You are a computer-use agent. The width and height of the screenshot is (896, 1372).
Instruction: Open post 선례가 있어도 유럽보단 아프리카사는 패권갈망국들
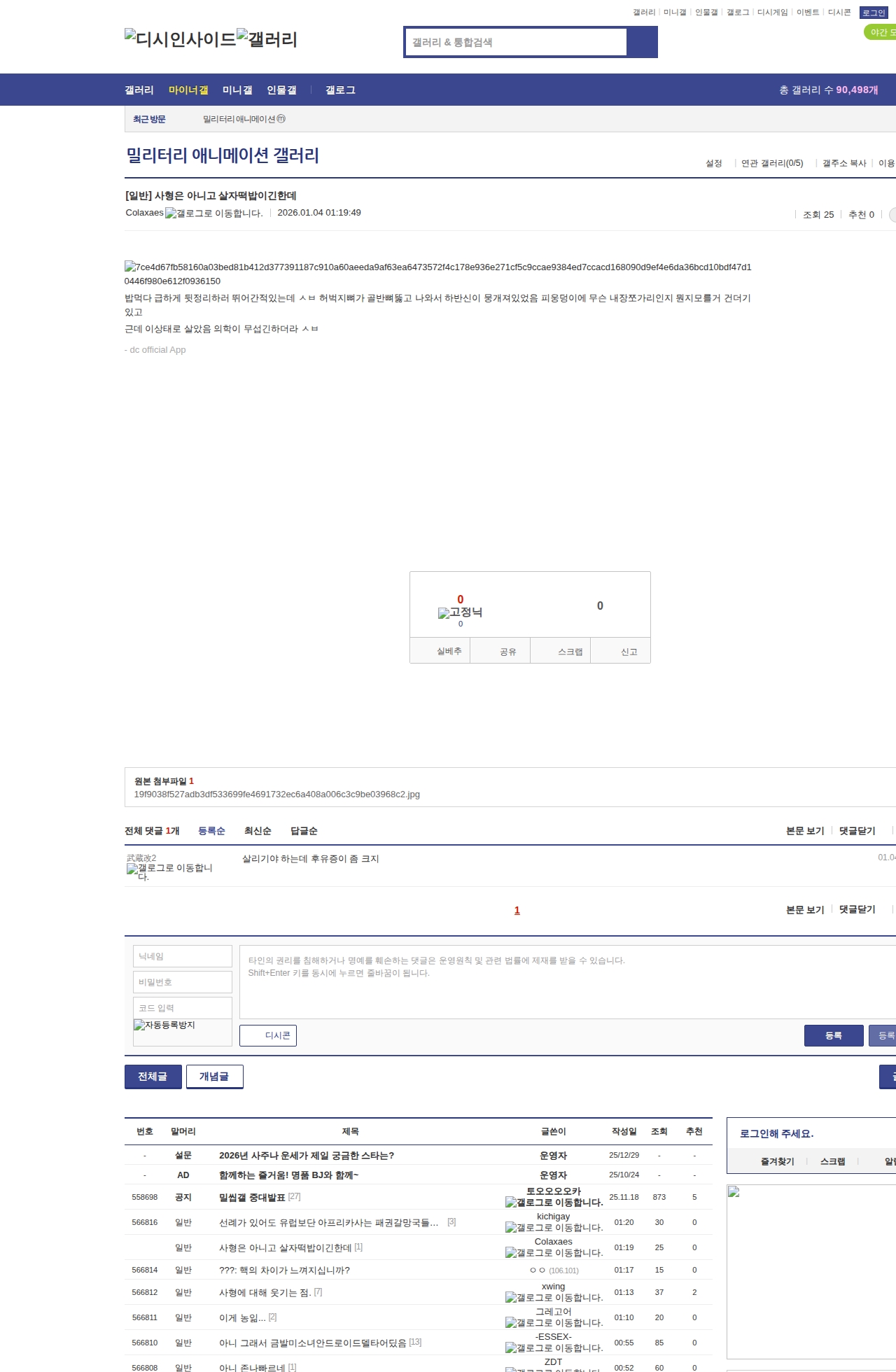(x=329, y=1223)
